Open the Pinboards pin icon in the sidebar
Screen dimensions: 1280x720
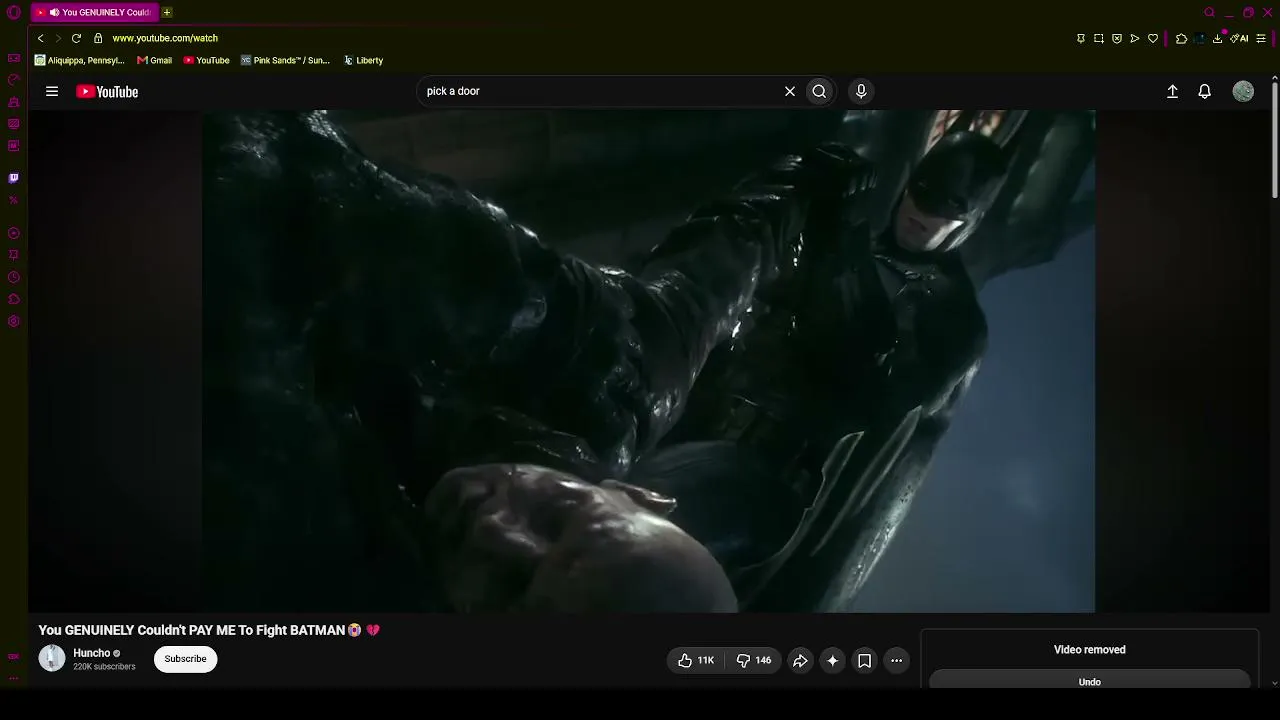(x=14, y=255)
